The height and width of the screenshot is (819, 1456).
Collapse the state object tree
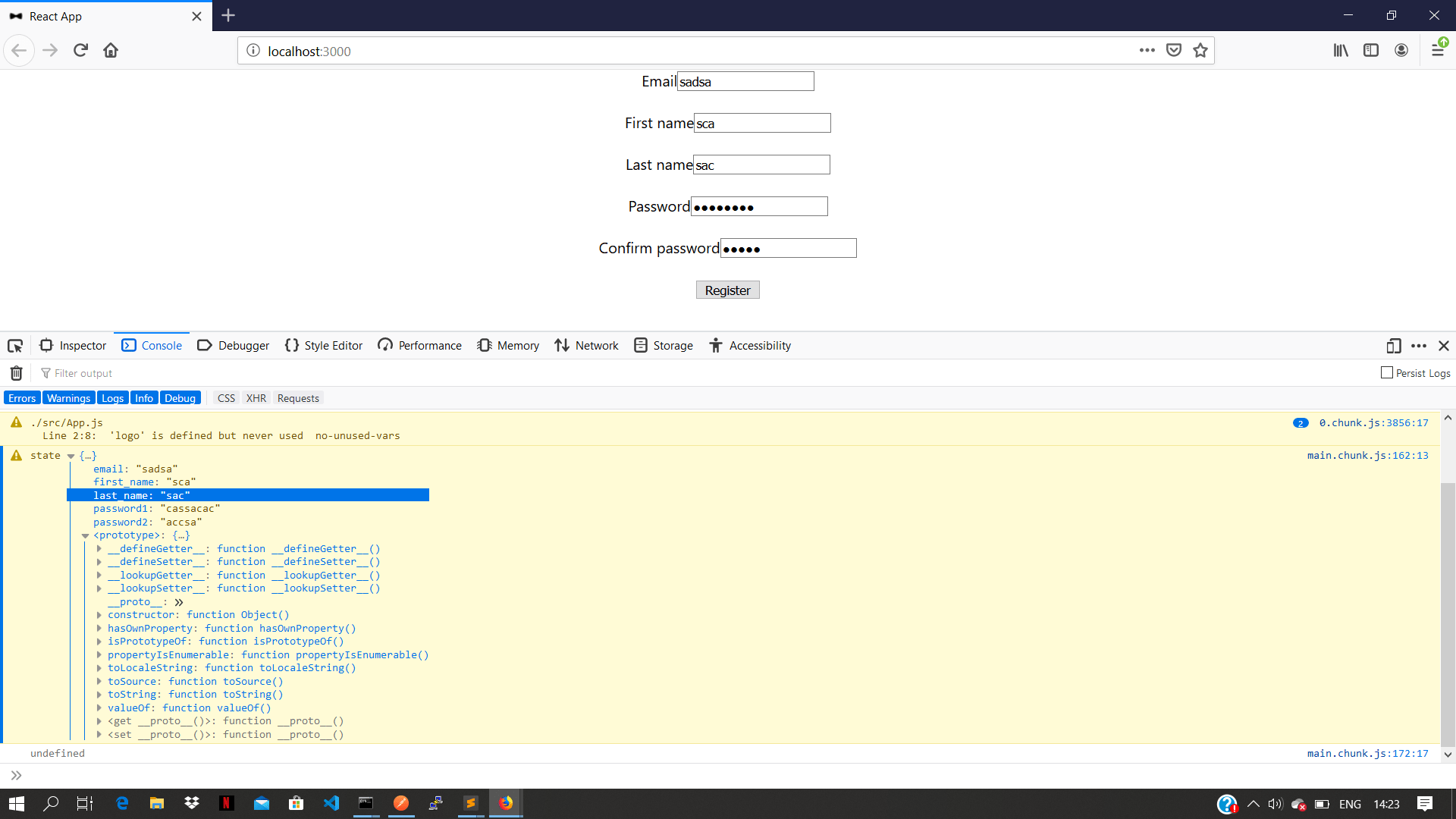(71, 457)
